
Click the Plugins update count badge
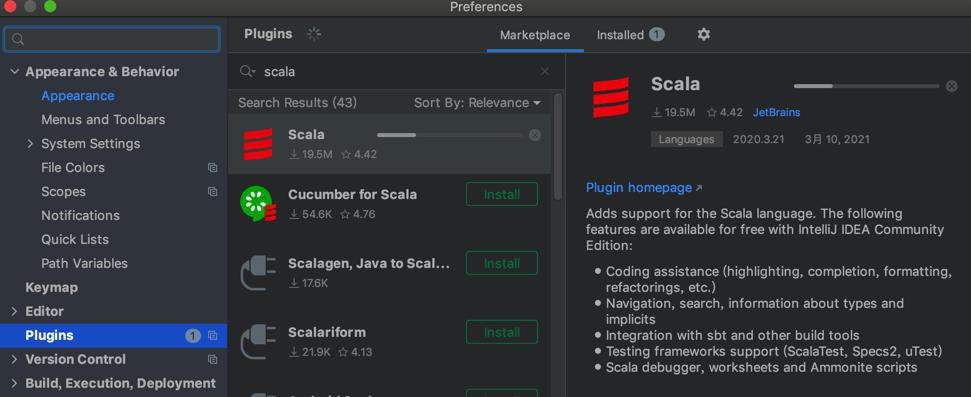pos(193,336)
